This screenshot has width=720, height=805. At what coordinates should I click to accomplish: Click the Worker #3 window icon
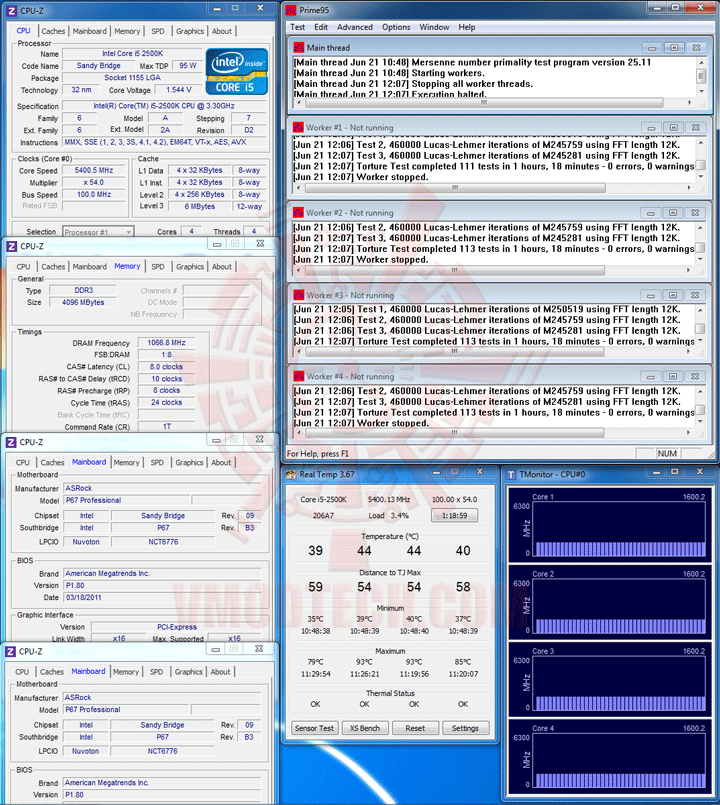click(x=298, y=295)
